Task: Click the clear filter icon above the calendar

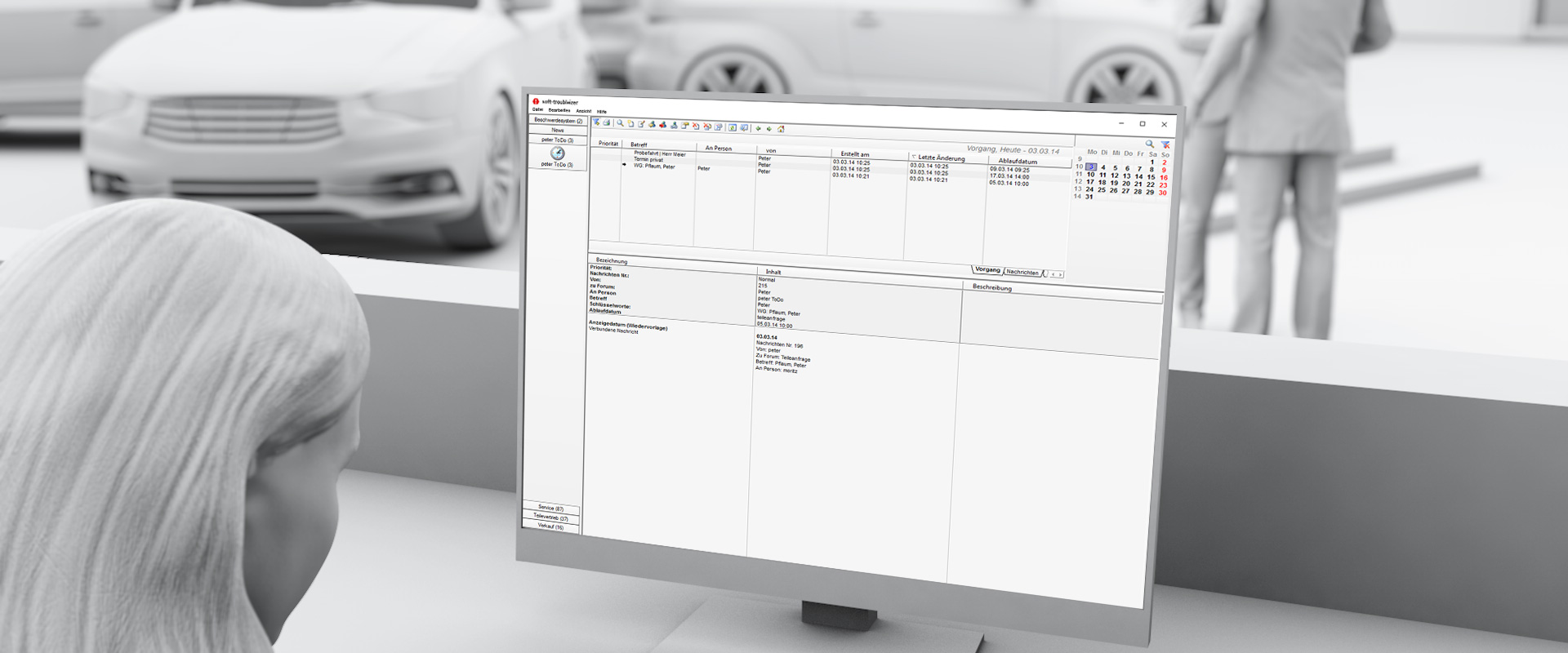Action: (x=1165, y=145)
